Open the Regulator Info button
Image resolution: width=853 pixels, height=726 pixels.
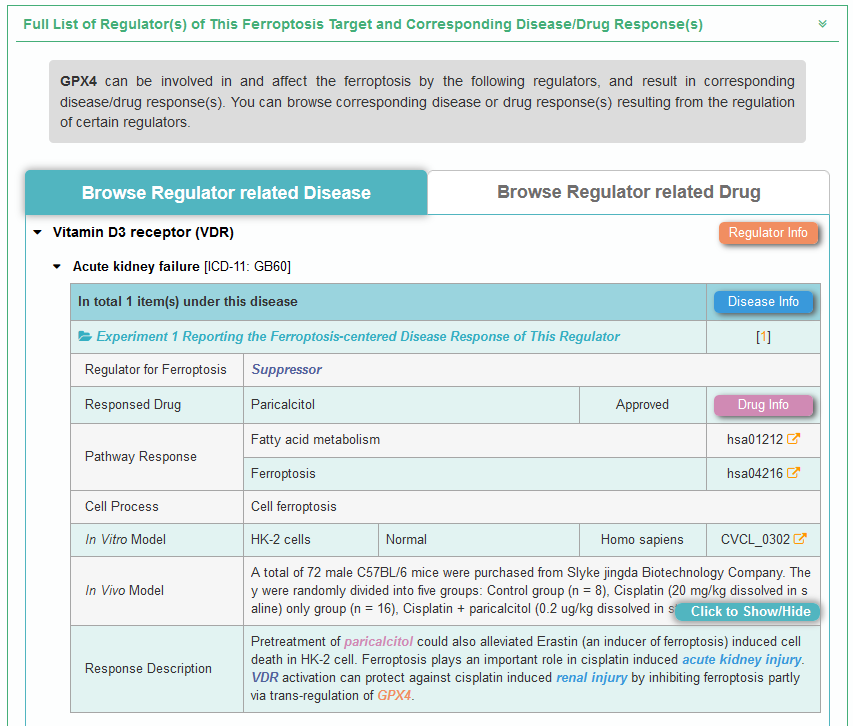tap(767, 233)
